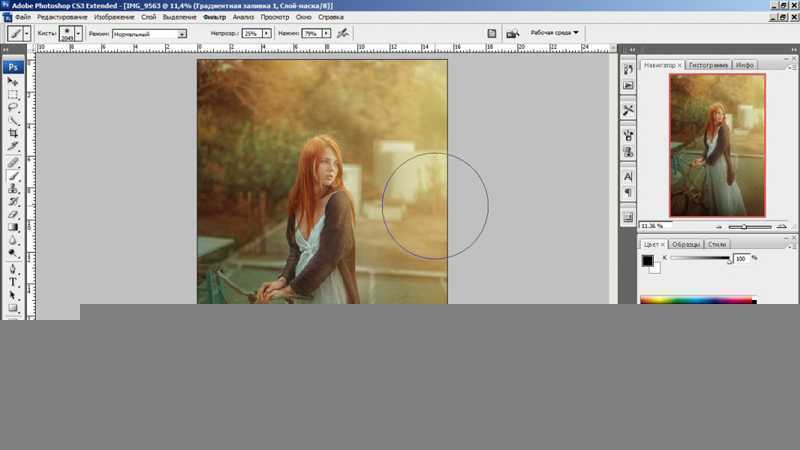Select the Clone Stamp tool
The image size is (800, 450).
(x=13, y=189)
